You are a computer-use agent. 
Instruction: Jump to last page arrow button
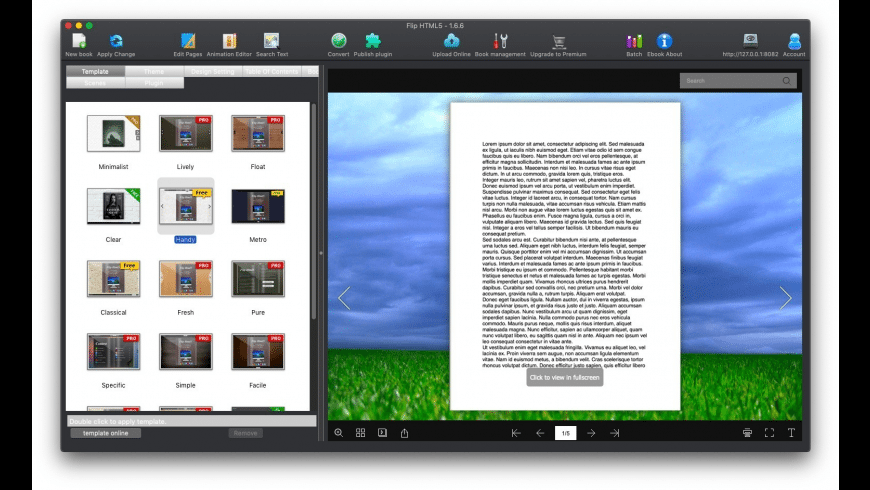(x=615, y=433)
